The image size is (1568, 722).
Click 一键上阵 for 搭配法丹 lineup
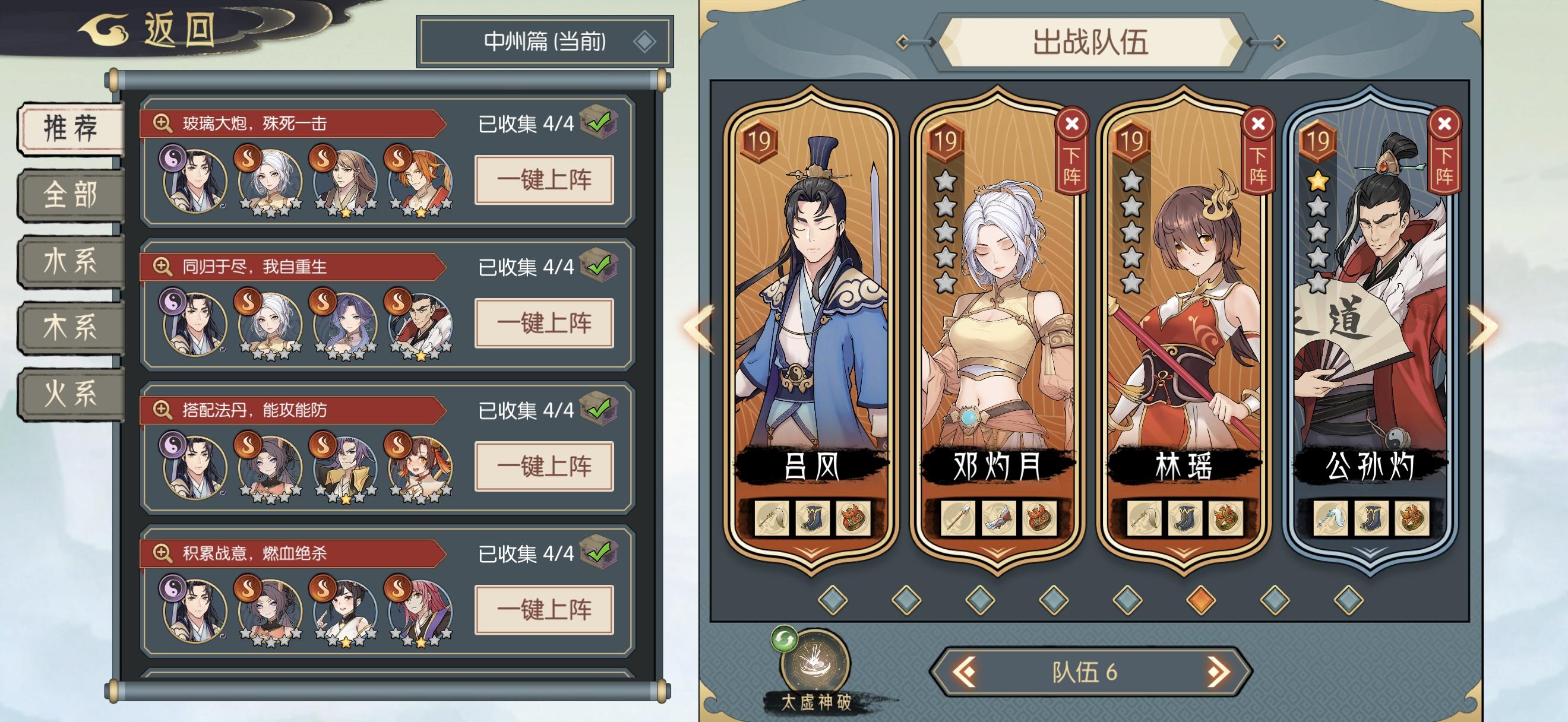(543, 467)
